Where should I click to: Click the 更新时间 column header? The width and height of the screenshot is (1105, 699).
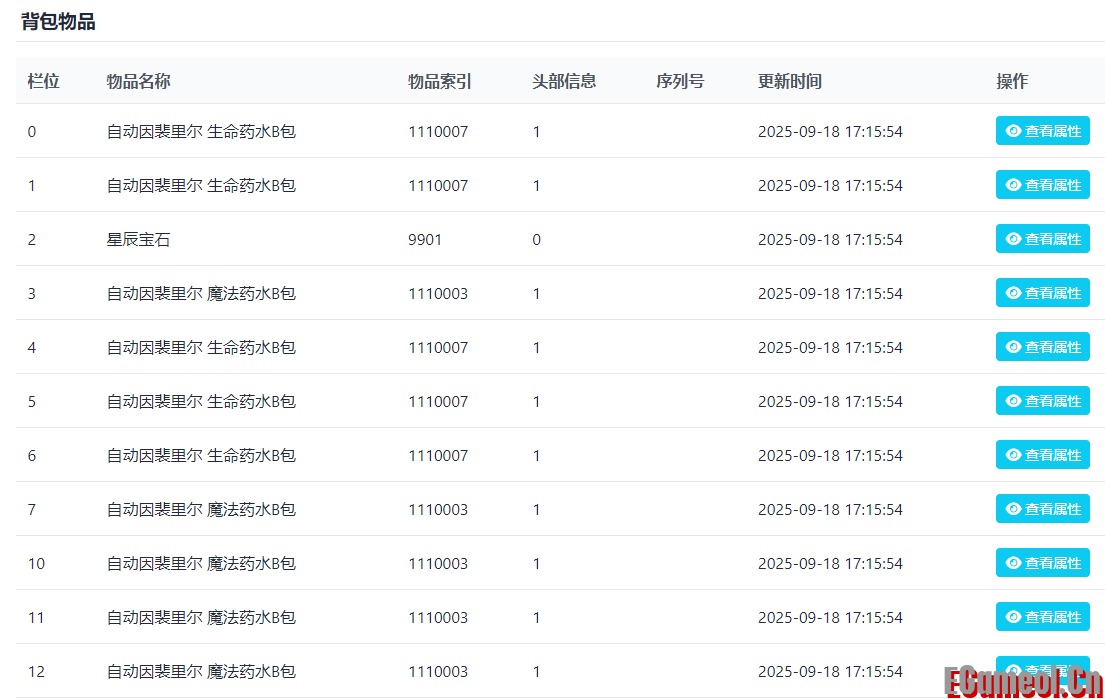[x=788, y=81]
